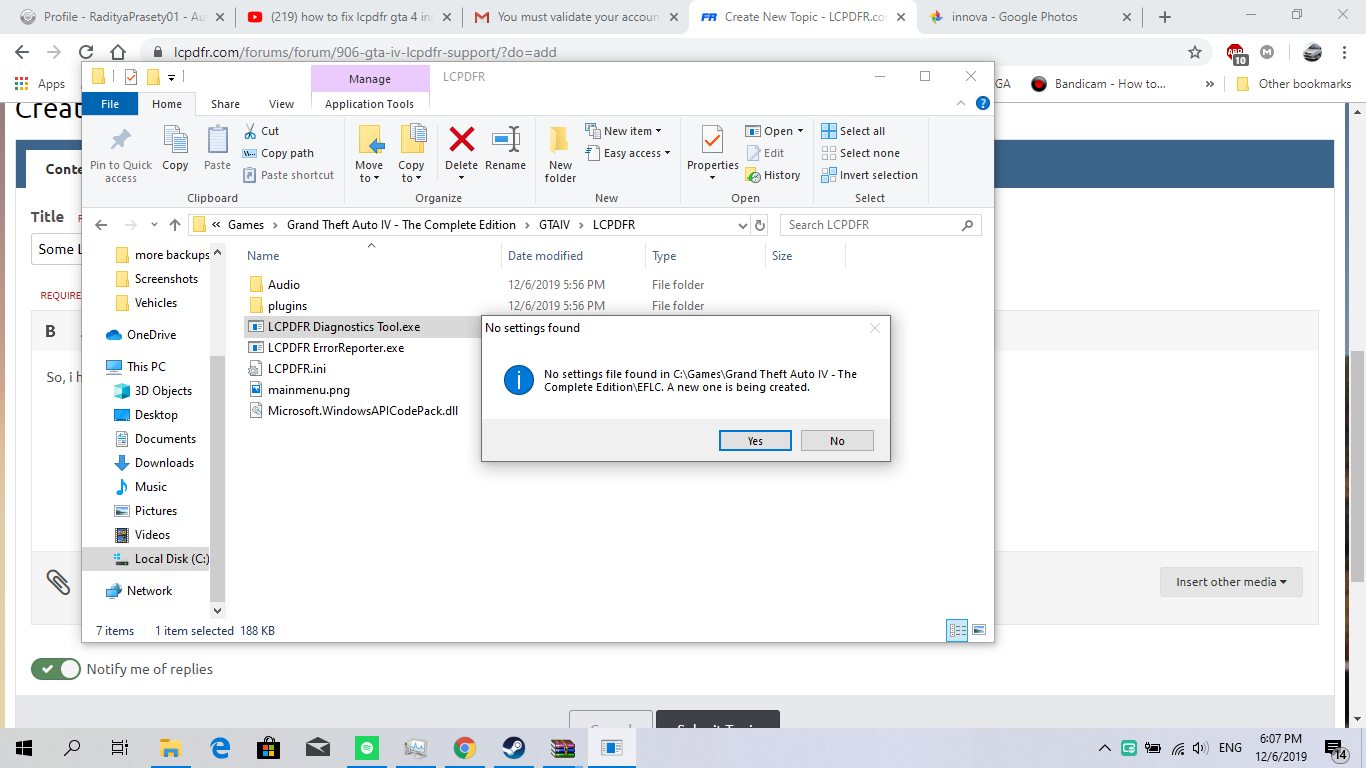Open WinRAR from the taskbar
1366x768 pixels.
(x=562, y=747)
